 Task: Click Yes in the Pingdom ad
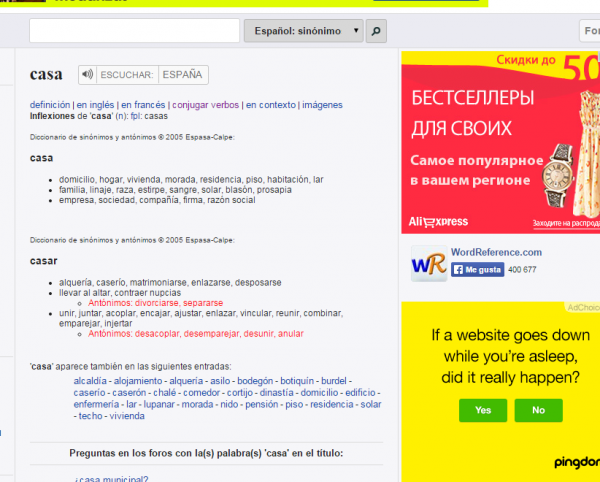pos(483,410)
